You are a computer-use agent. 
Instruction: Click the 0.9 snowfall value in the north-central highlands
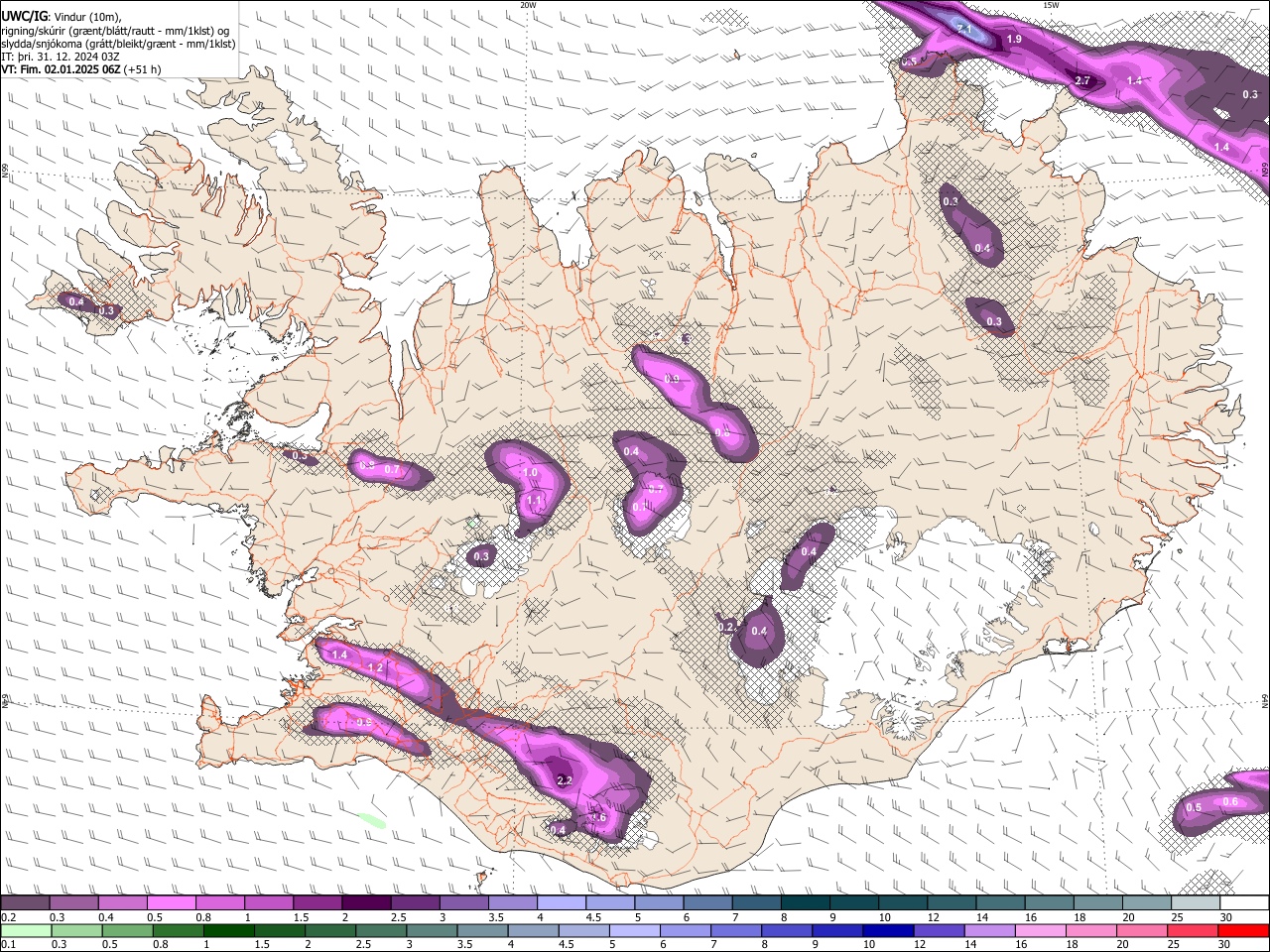[x=672, y=379]
